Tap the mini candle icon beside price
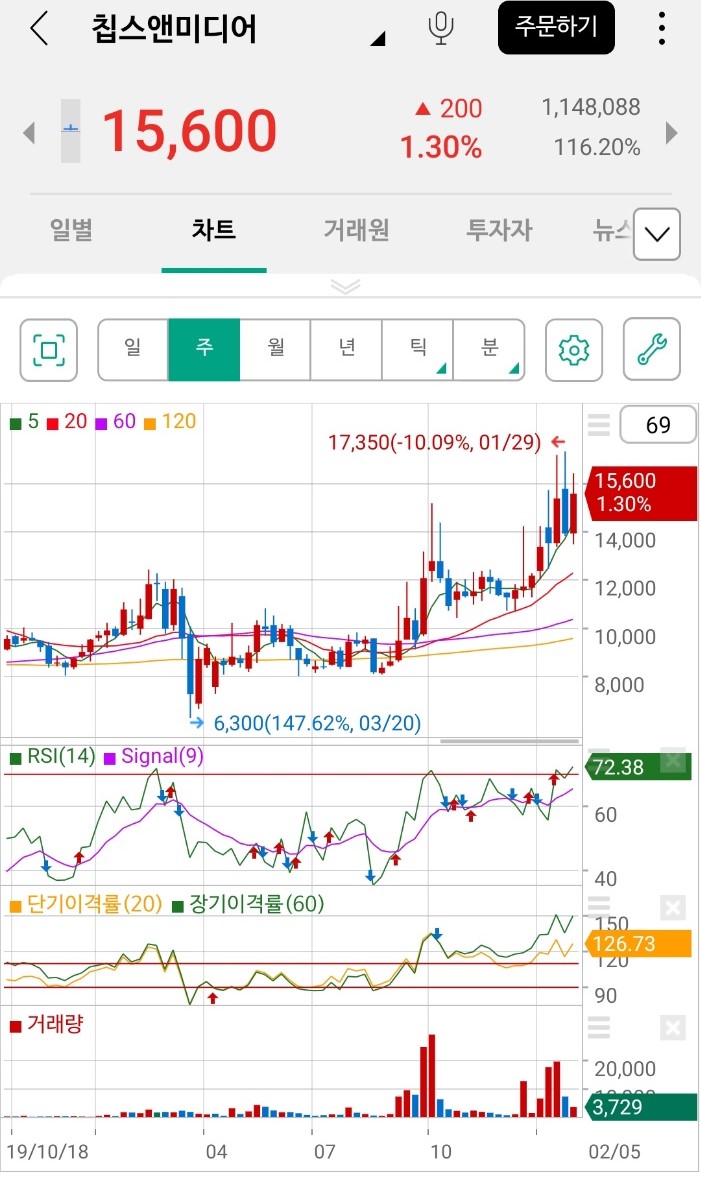The height and width of the screenshot is (1179, 701). tap(70, 131)
